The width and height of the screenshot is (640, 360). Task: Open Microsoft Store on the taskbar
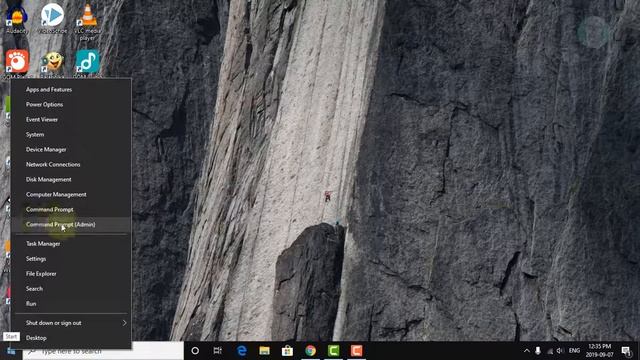(287, 351)
